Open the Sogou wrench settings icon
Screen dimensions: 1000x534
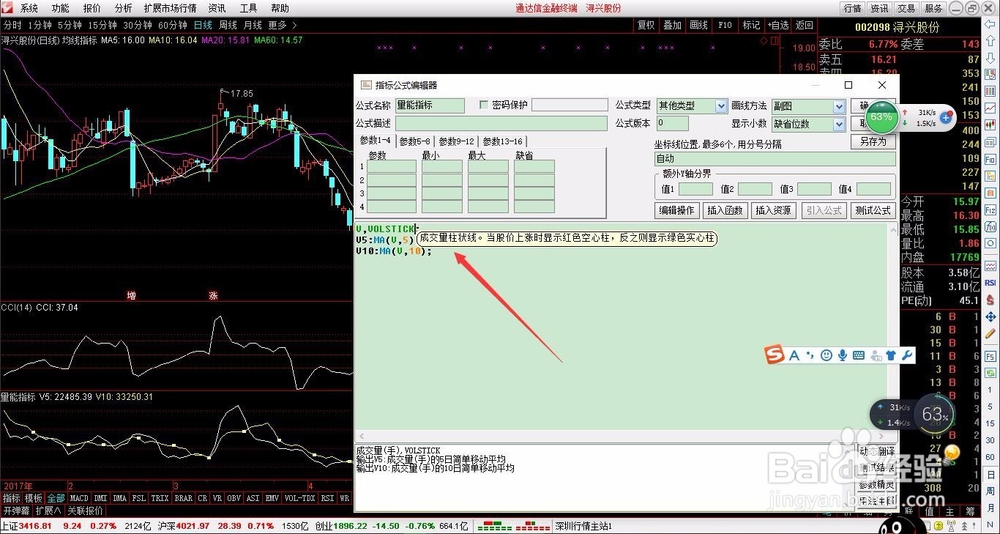point(907,355)
